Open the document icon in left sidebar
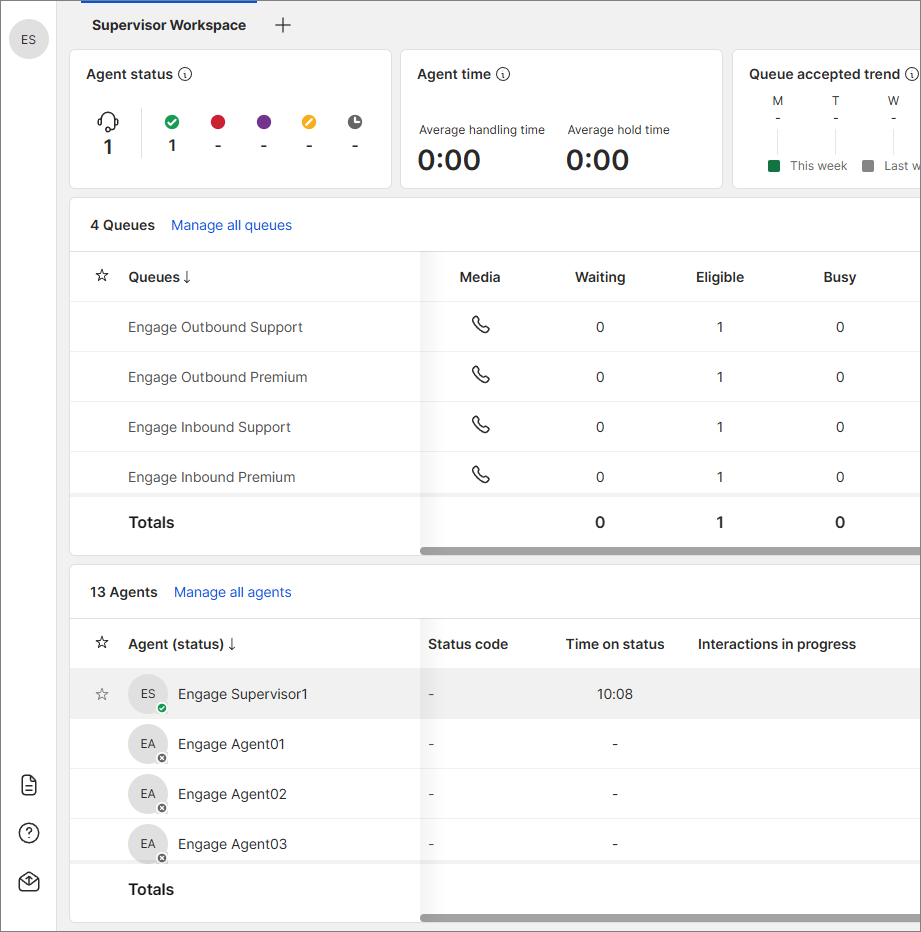This screenshot has height=932, width=921. 29,785
